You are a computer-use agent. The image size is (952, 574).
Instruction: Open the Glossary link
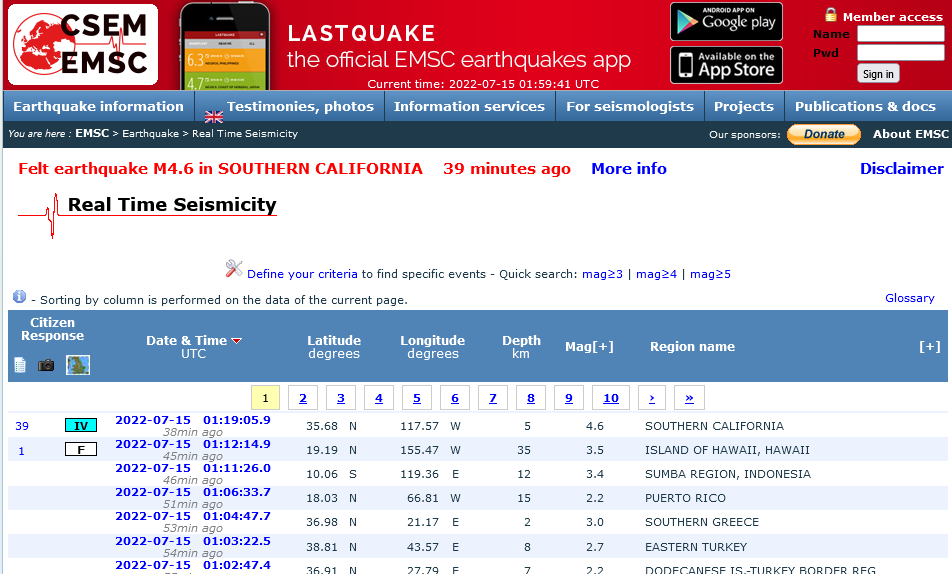click(x=910, y=298)
